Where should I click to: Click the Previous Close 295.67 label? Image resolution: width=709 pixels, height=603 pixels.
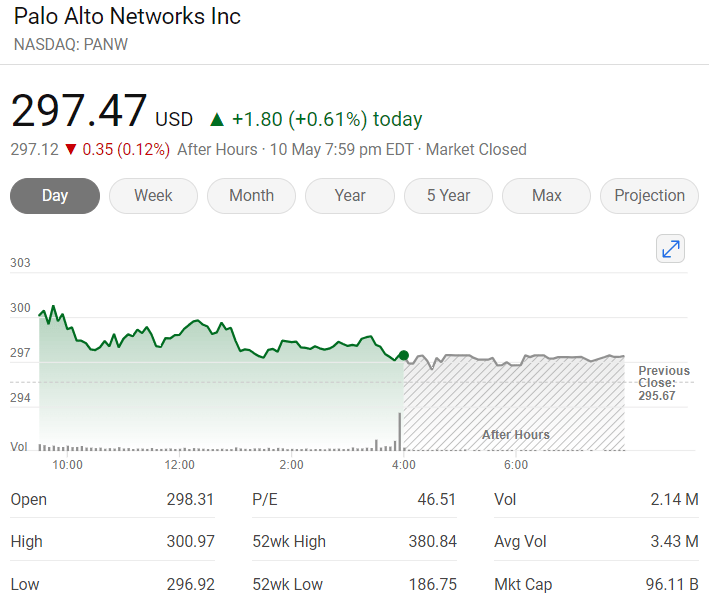[x=664, y=383]
